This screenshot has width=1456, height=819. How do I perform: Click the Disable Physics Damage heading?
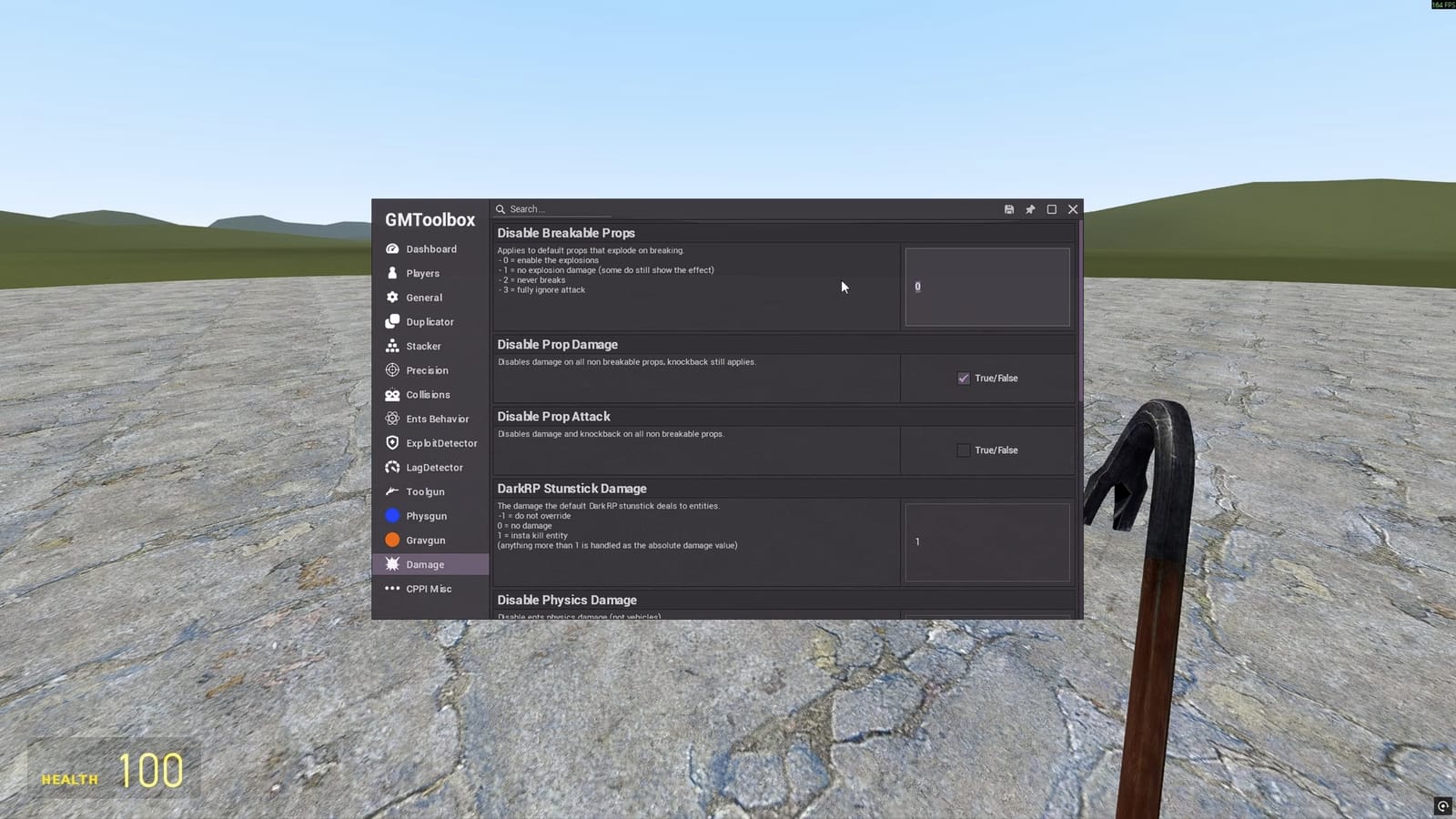click(567, 600)
